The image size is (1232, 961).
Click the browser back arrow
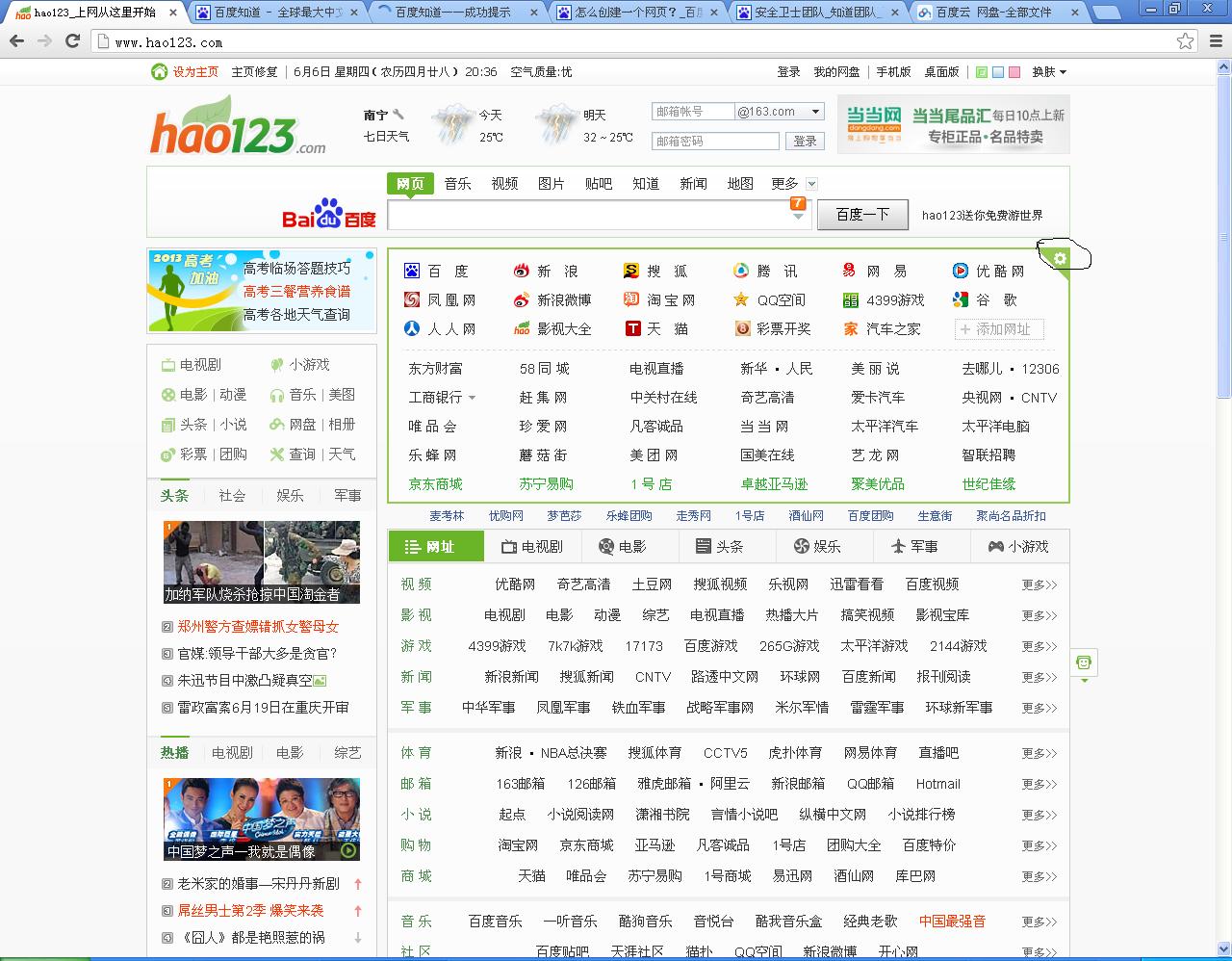[16, 41]
